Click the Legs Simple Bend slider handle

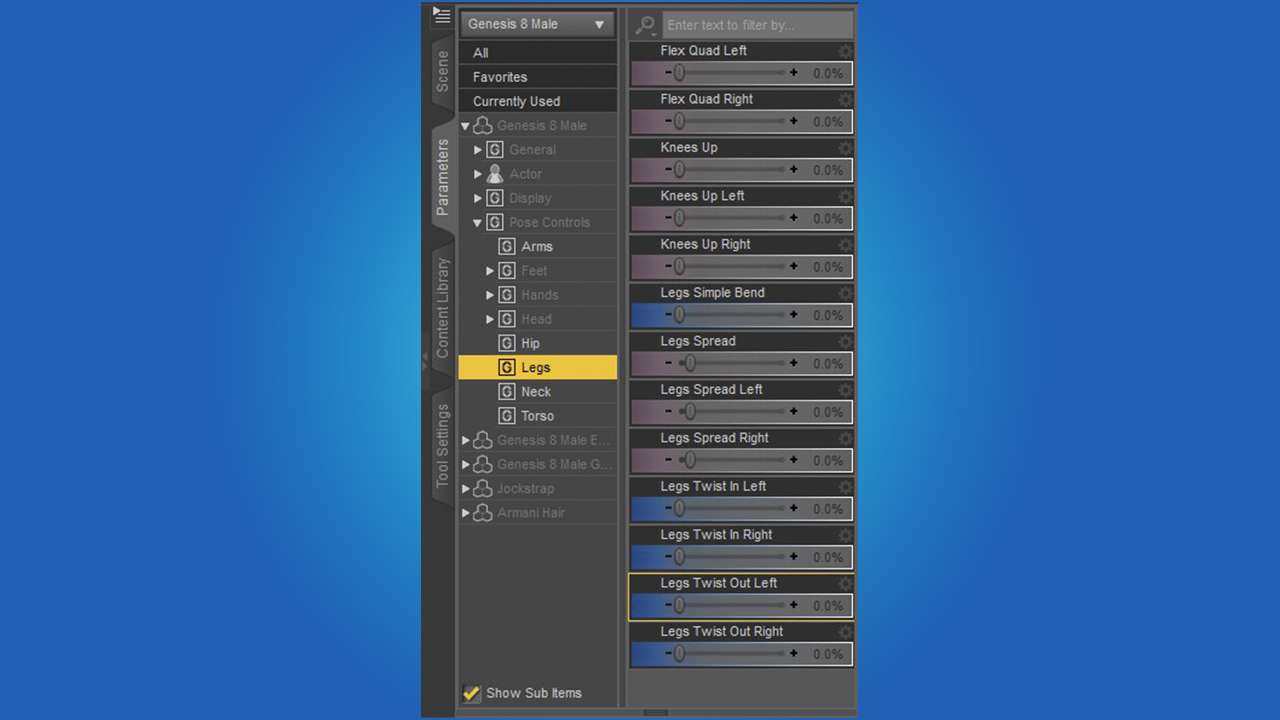[679, 314]
